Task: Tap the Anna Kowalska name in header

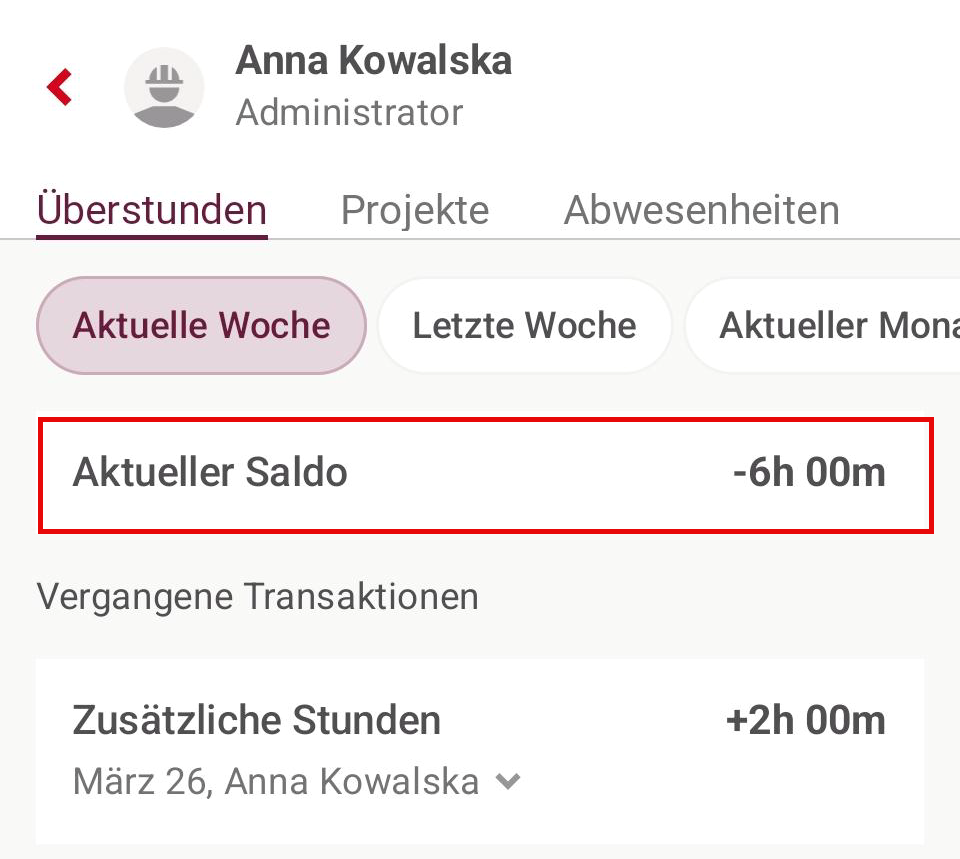Action: (373, 61)
